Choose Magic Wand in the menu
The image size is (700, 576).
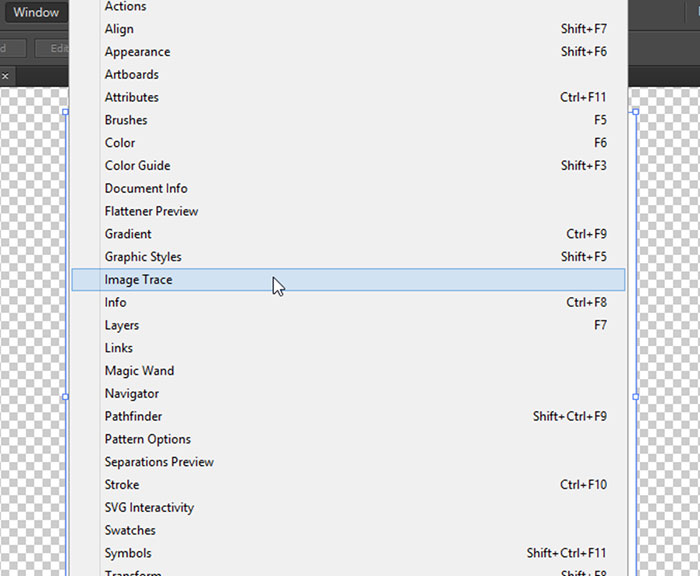[139, 371]
